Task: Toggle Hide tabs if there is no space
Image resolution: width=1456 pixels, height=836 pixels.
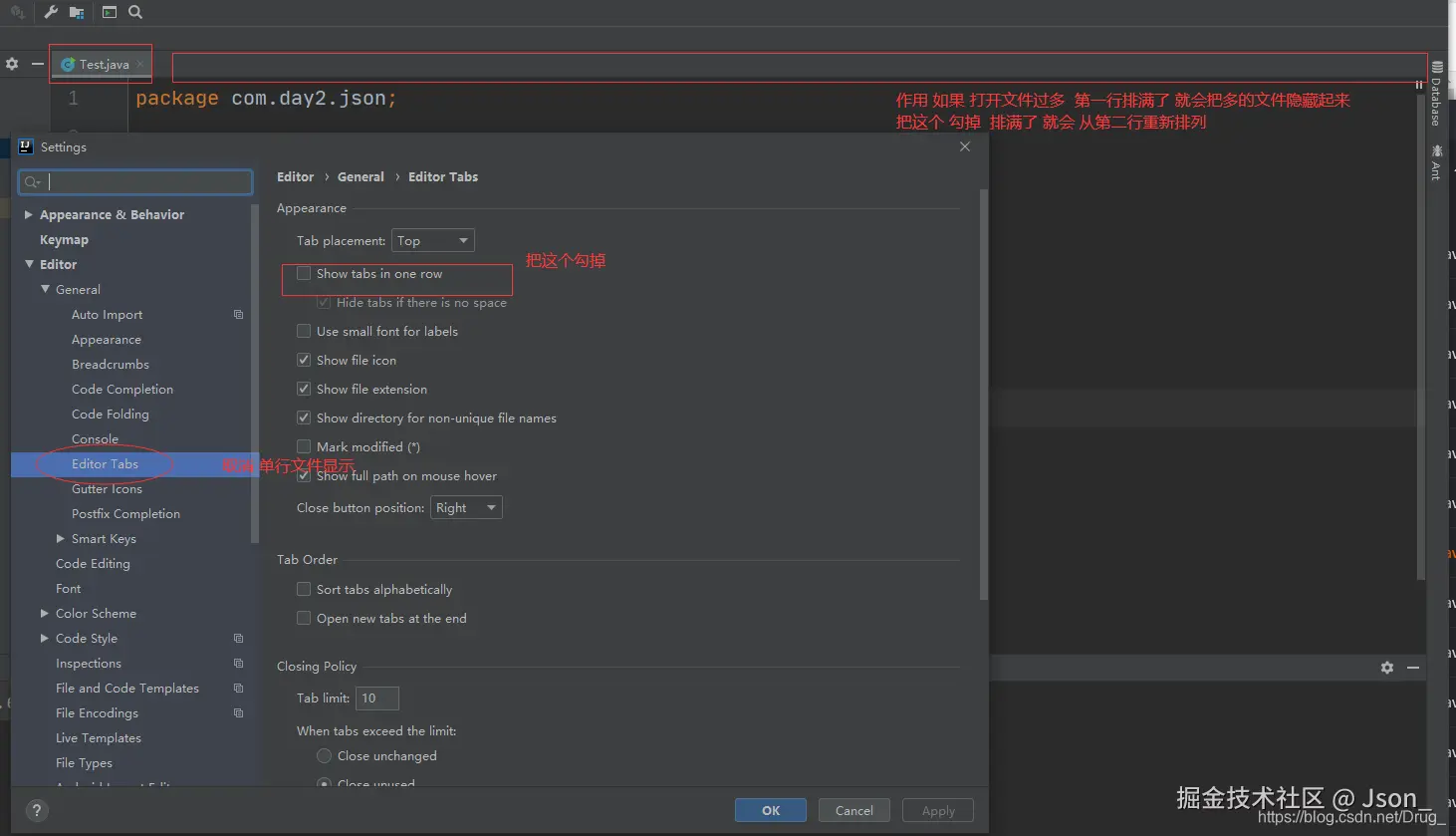Action: click(324, 303)
